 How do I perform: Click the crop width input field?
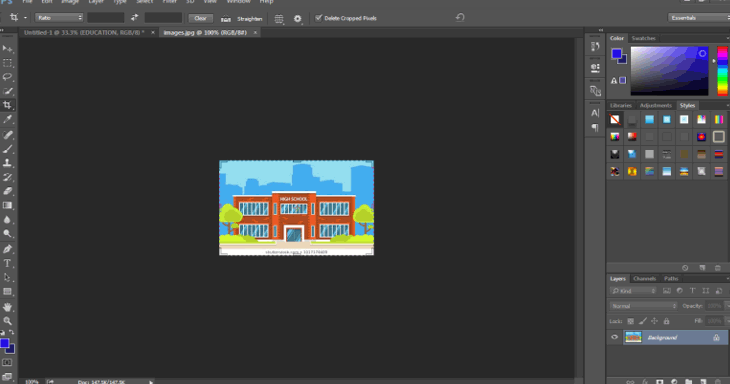pos(106,18)
